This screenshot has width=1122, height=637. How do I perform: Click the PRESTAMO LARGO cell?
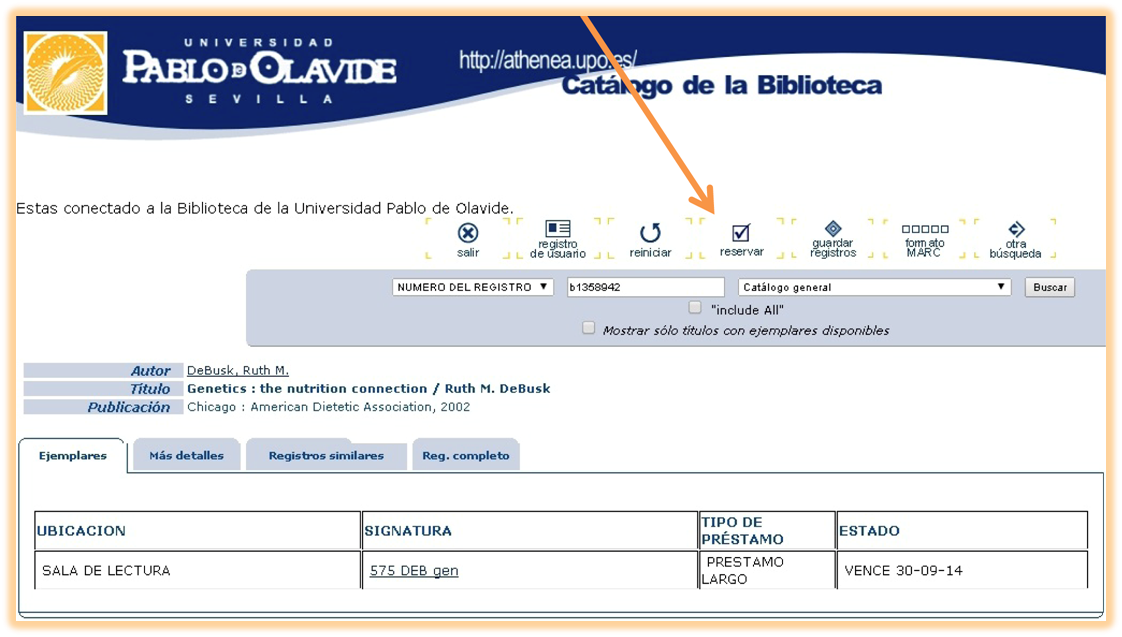pos(766,570)
